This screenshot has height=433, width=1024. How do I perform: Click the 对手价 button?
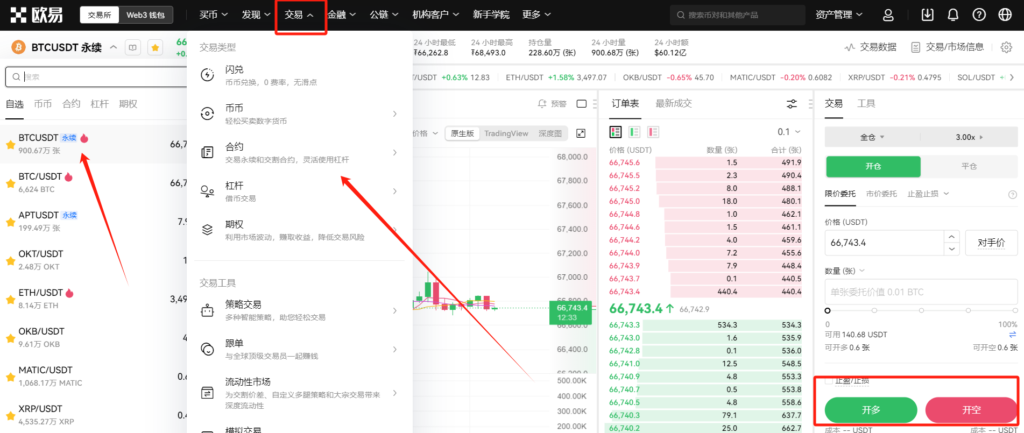991,242
